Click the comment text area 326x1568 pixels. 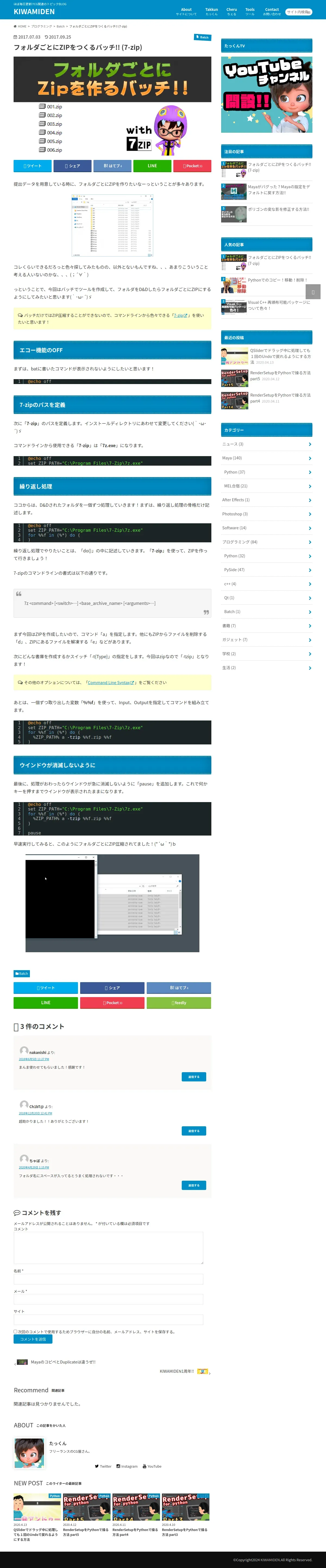click(x=108, y=1248)
